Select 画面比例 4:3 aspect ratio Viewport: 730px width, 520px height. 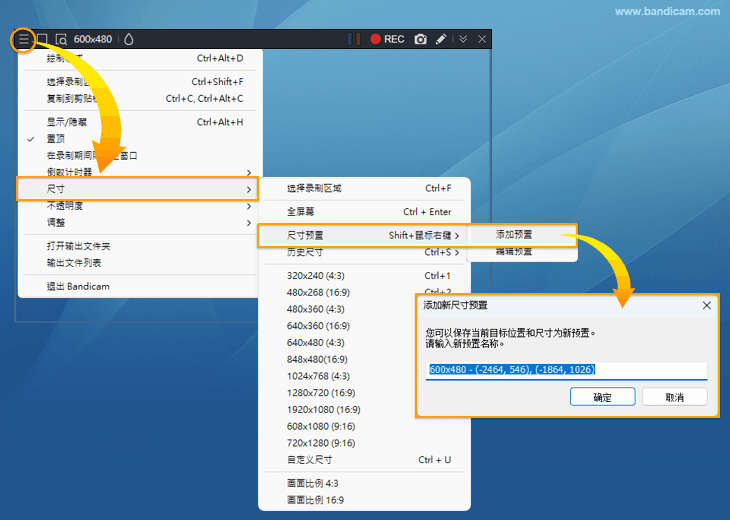coord(365,483)
